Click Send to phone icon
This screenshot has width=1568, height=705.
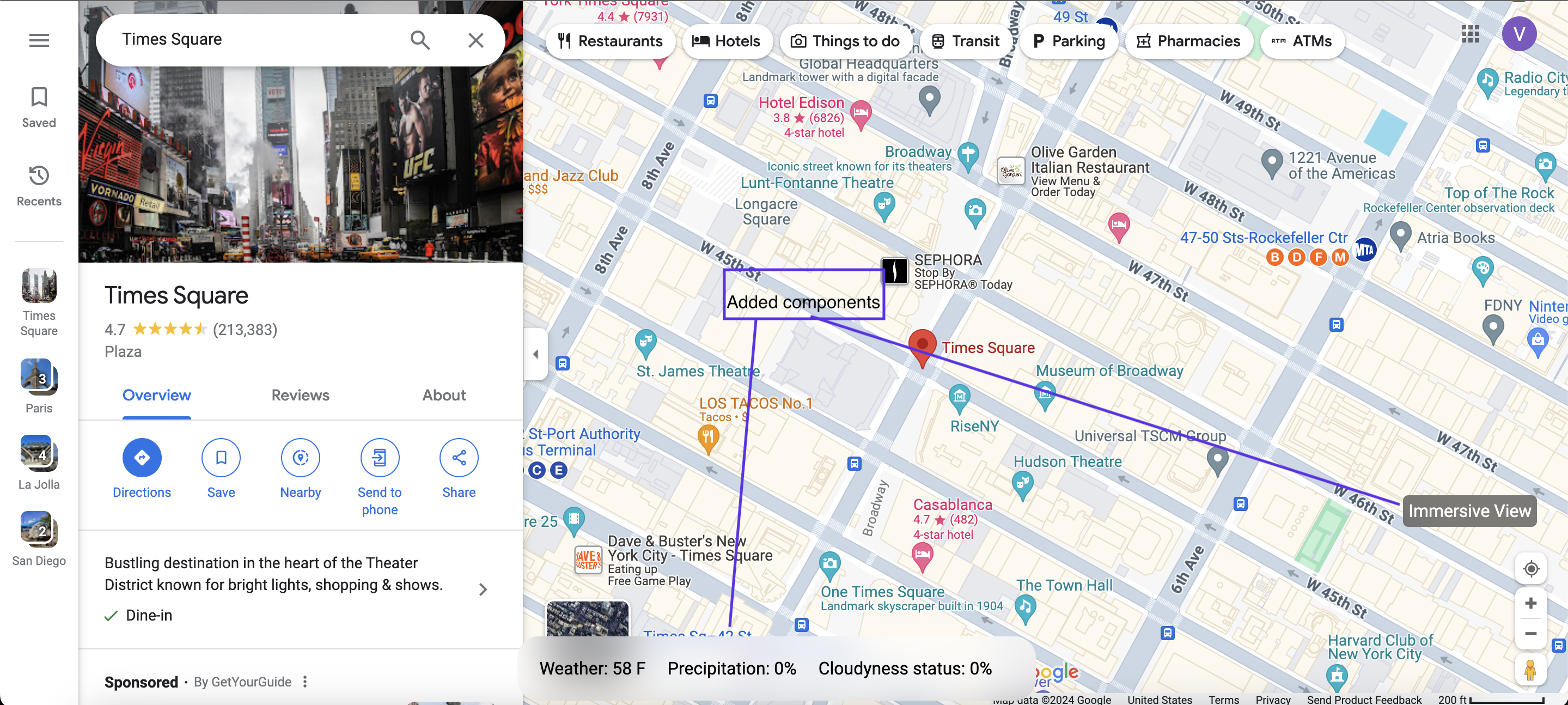click(x=380, y=457)
